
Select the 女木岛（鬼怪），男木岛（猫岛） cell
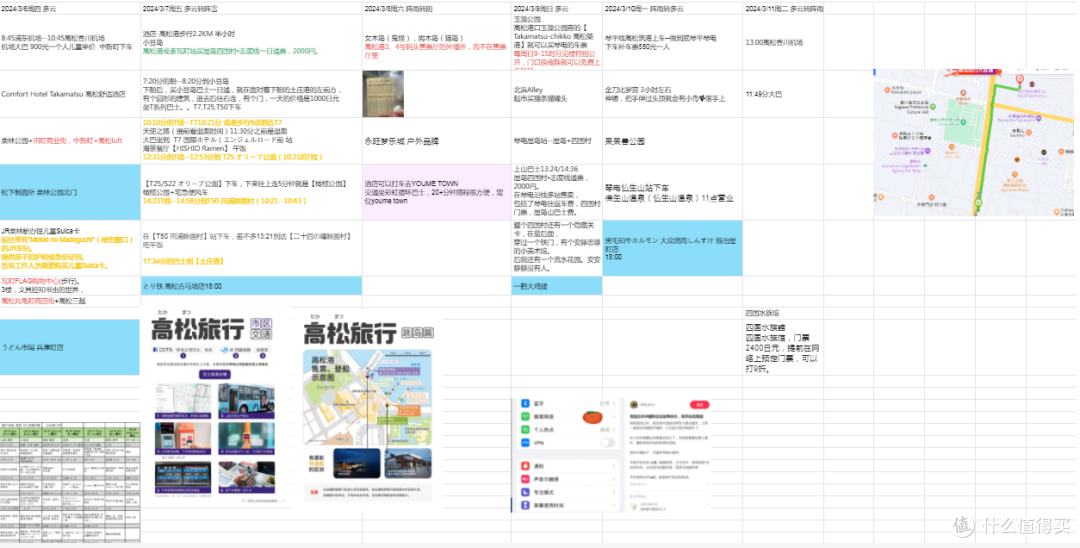(x=437, y=42)
